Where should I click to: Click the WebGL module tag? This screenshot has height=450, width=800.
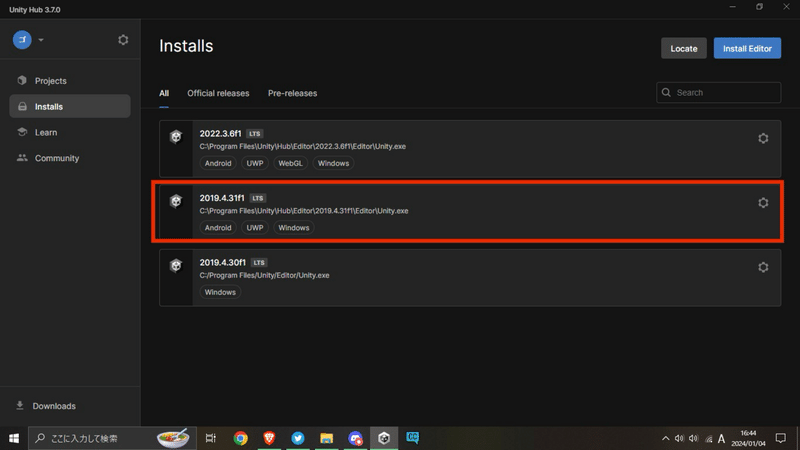(x=290, y=163)
